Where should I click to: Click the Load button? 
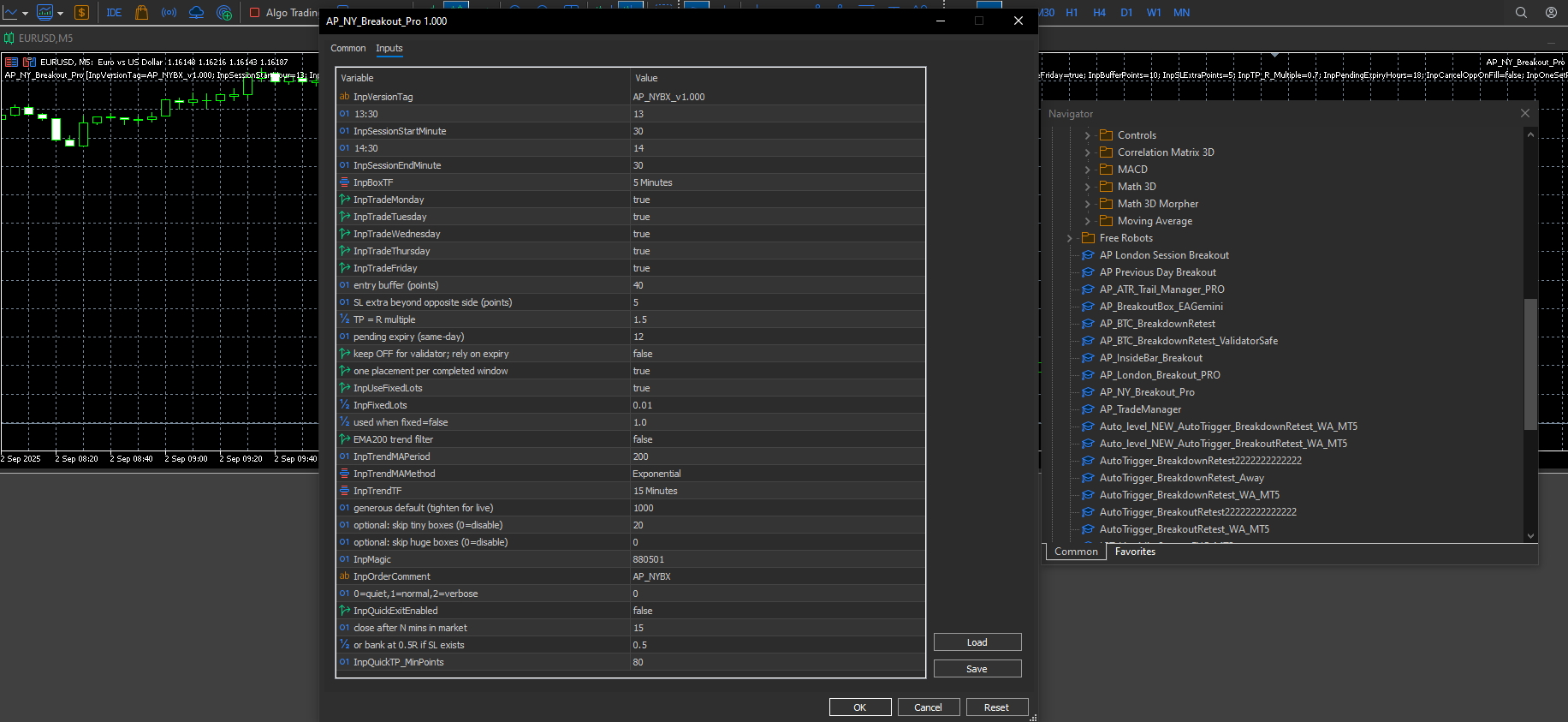pos(977,642)
